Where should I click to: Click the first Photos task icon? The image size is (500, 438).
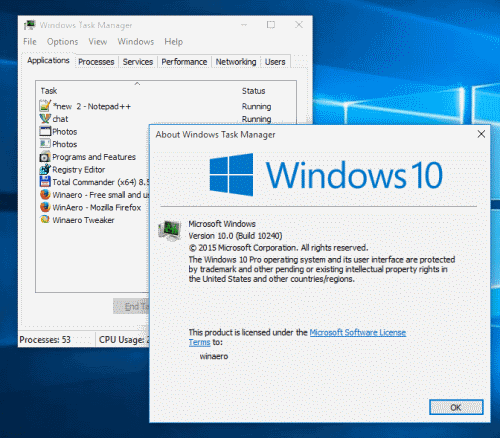coord(45,131)
